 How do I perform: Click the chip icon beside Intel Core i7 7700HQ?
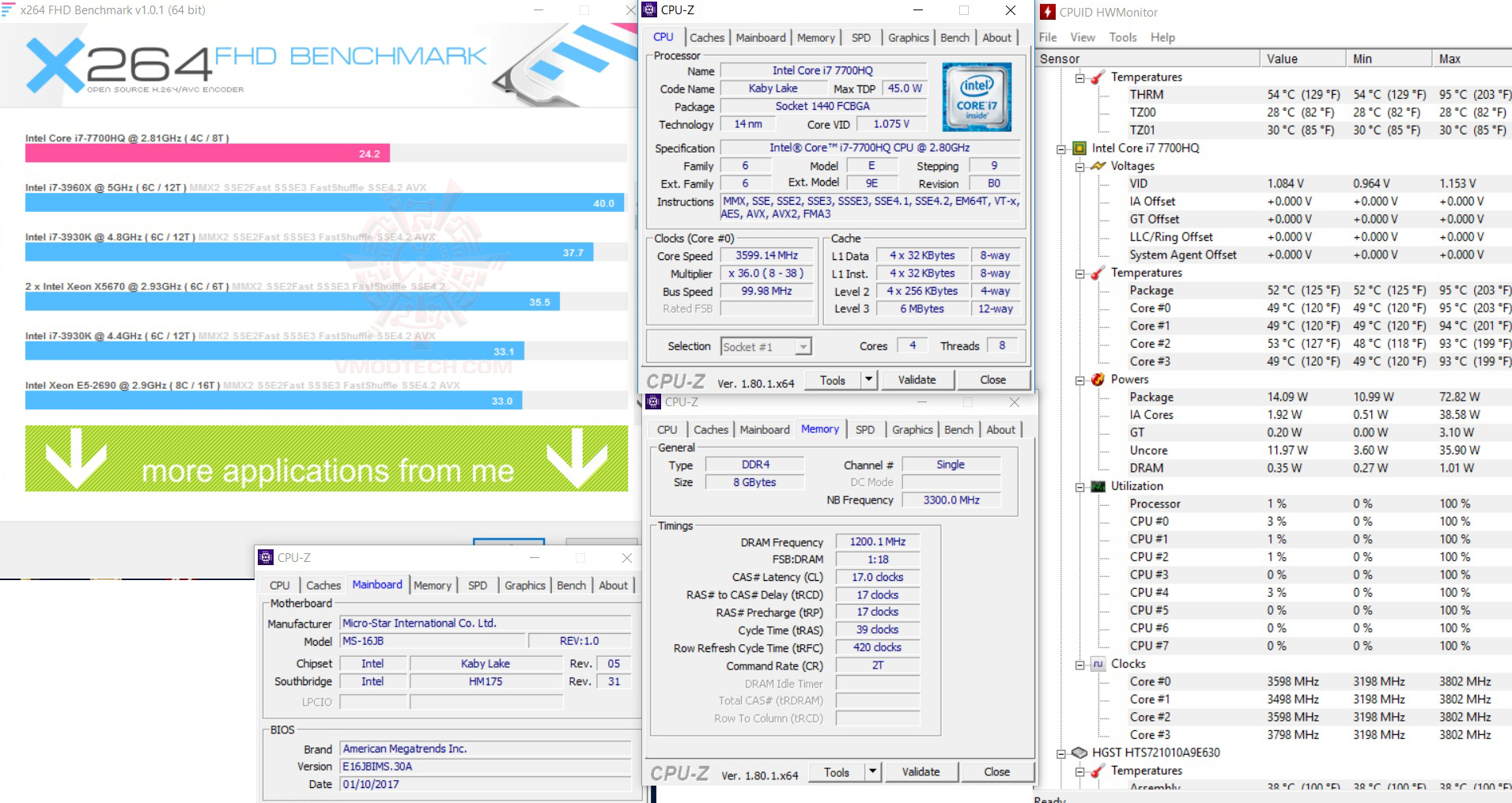tap(1079, 149)
